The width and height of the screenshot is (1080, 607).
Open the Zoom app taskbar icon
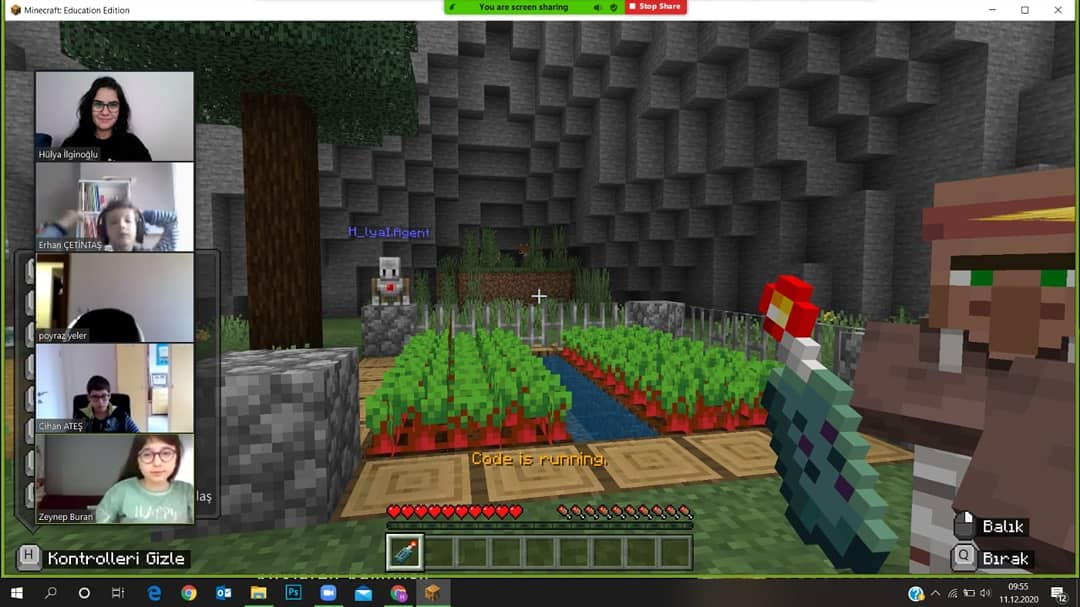click(x=328, y=594)
